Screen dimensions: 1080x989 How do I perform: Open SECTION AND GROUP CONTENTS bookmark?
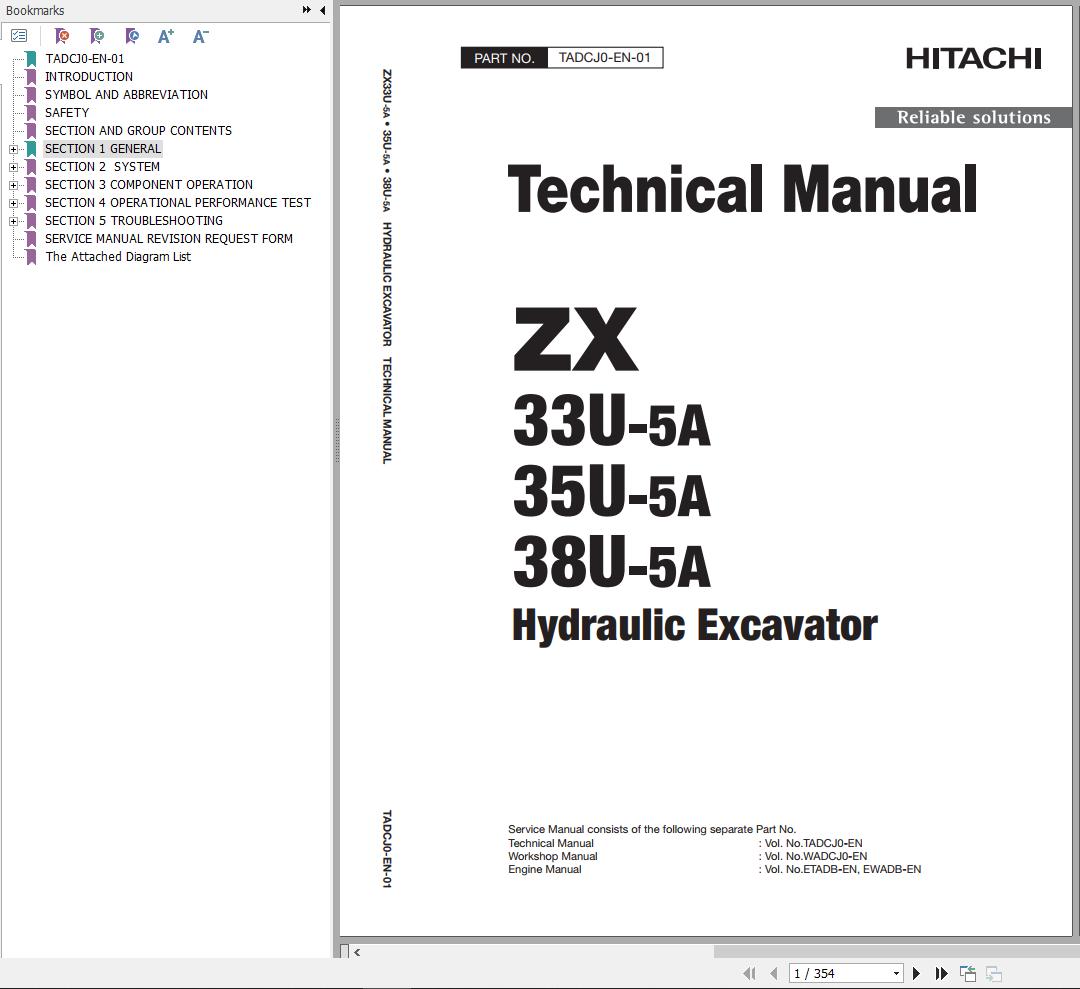[x=138, y=130]
